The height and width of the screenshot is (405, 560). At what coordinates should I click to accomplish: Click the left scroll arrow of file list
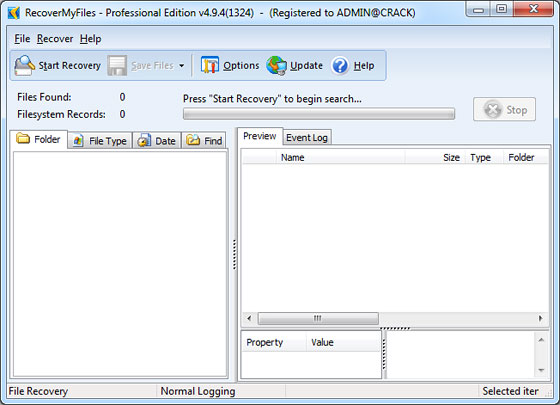249,318
